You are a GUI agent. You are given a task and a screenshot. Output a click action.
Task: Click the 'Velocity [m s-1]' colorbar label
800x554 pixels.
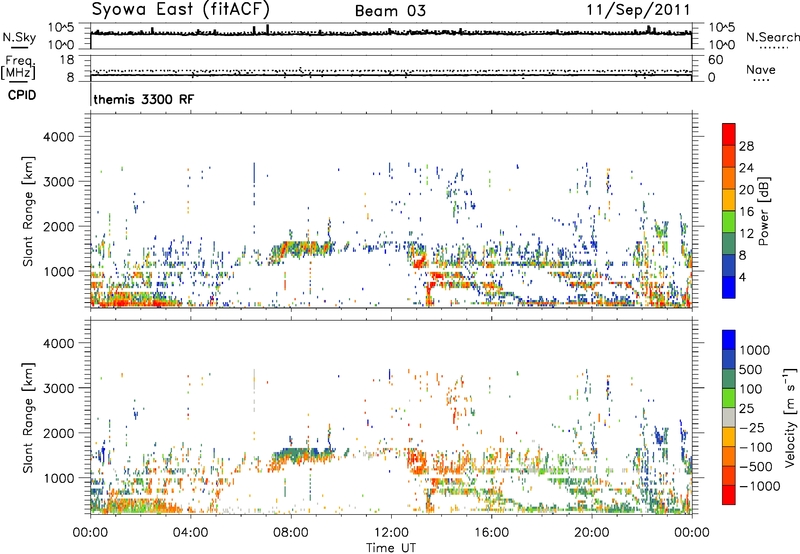[x=790, y=417]
